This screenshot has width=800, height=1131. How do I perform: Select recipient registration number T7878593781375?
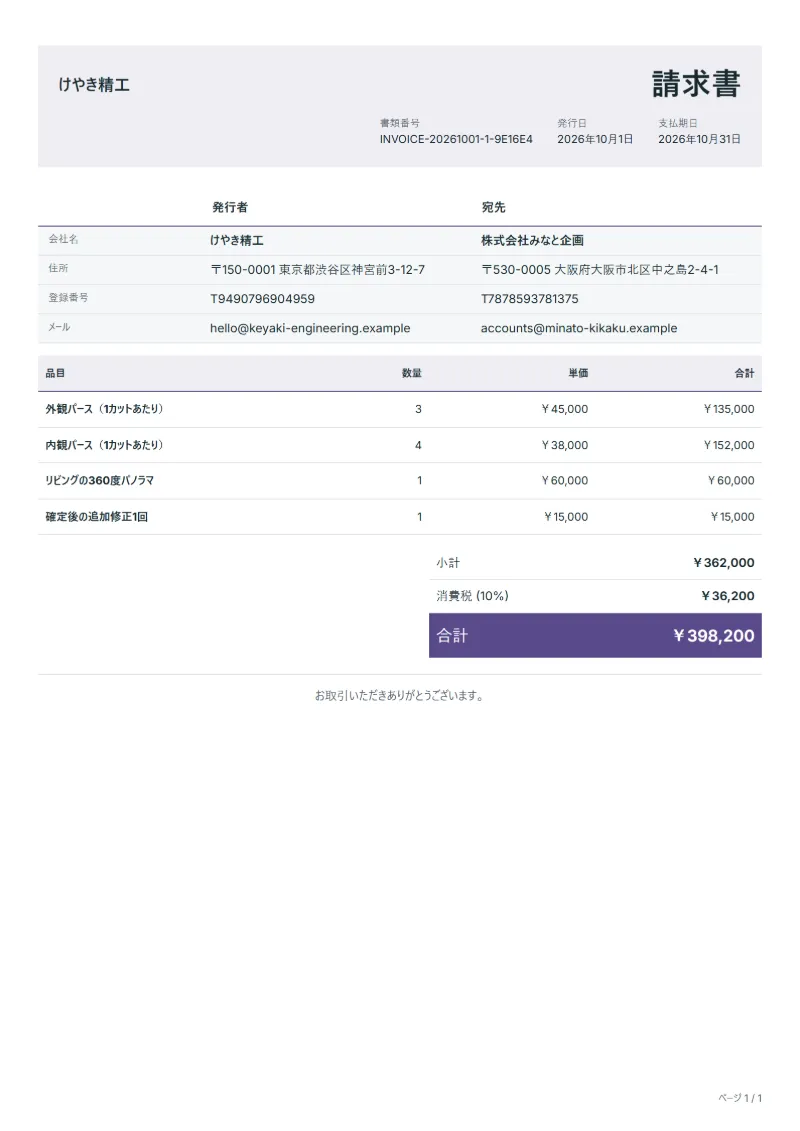click(529, 299)
